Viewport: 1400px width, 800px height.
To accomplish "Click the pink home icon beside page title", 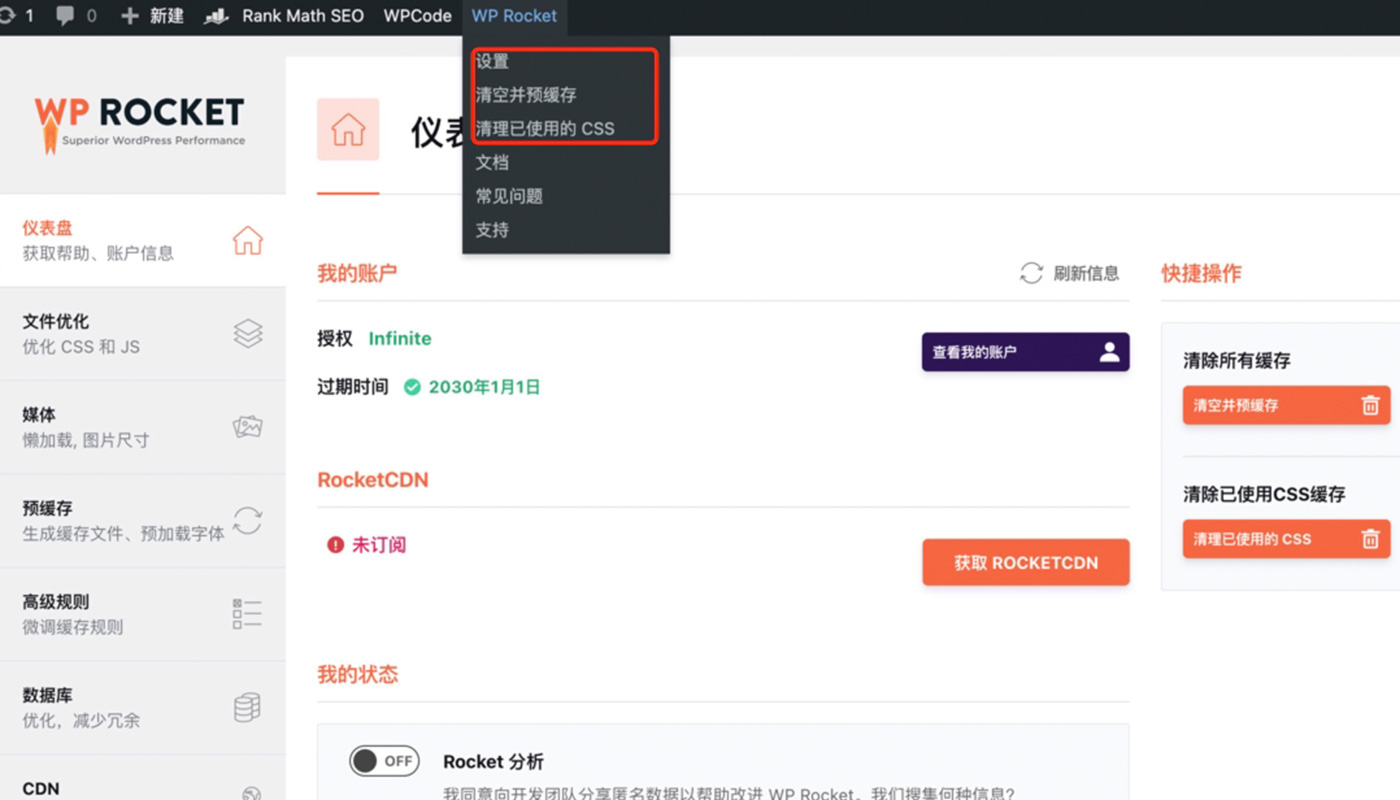I will (348, 129).
